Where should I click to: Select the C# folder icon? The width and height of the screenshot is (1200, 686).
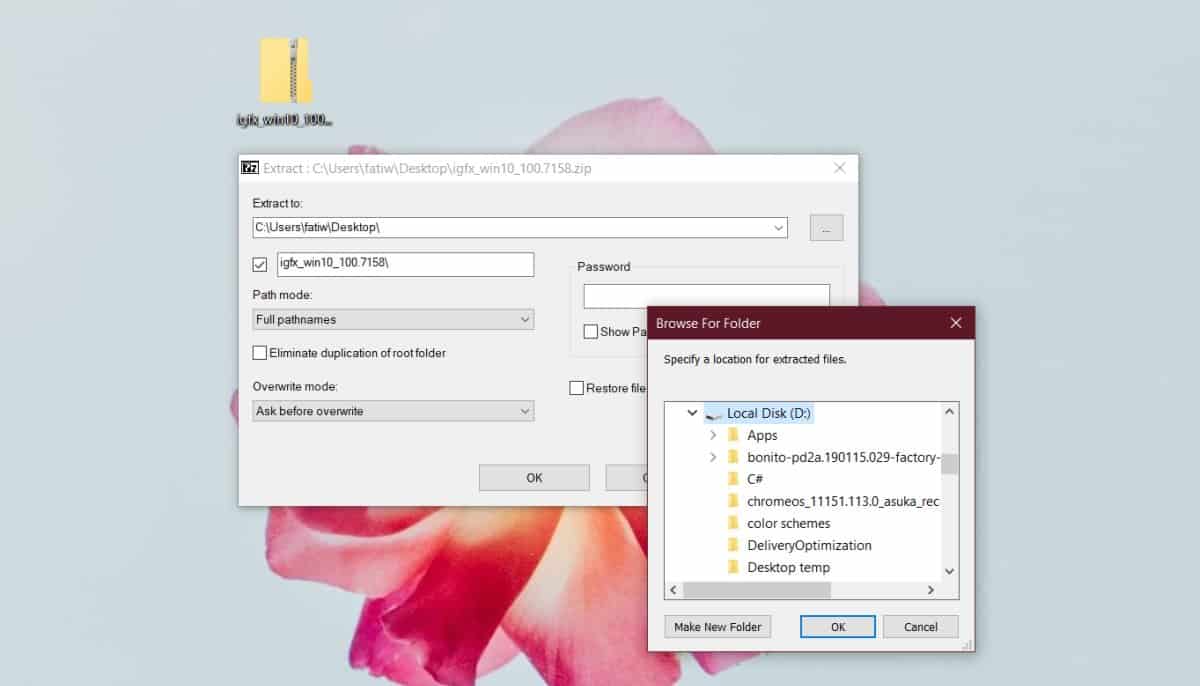coord(733,479)
